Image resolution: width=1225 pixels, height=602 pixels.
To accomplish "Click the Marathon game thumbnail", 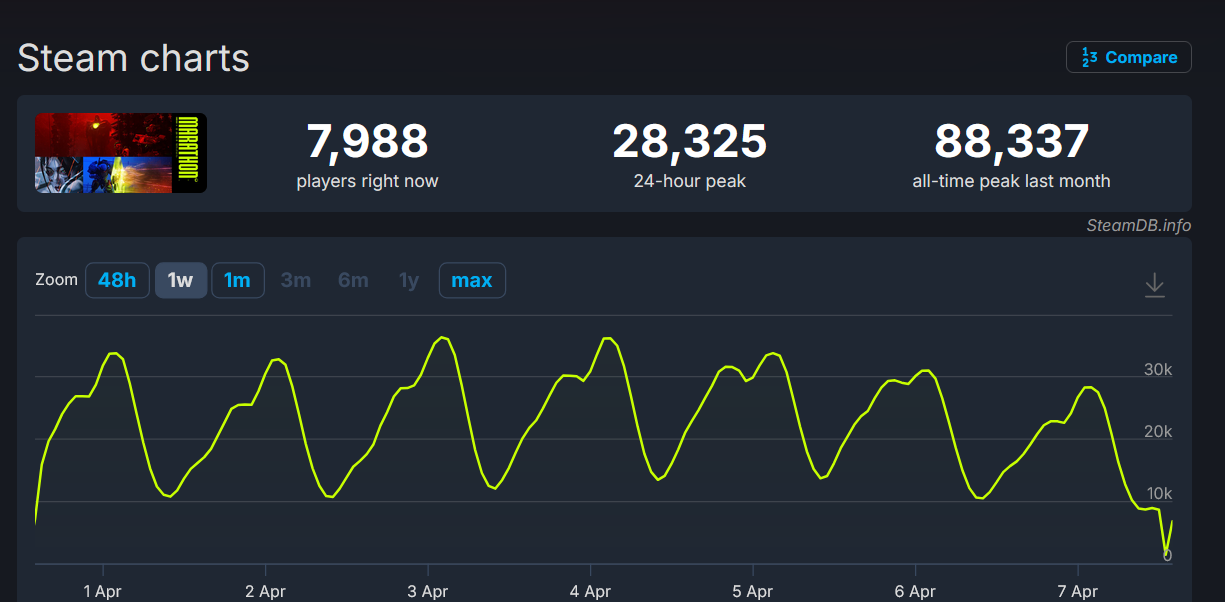I will tap(121, 153).
